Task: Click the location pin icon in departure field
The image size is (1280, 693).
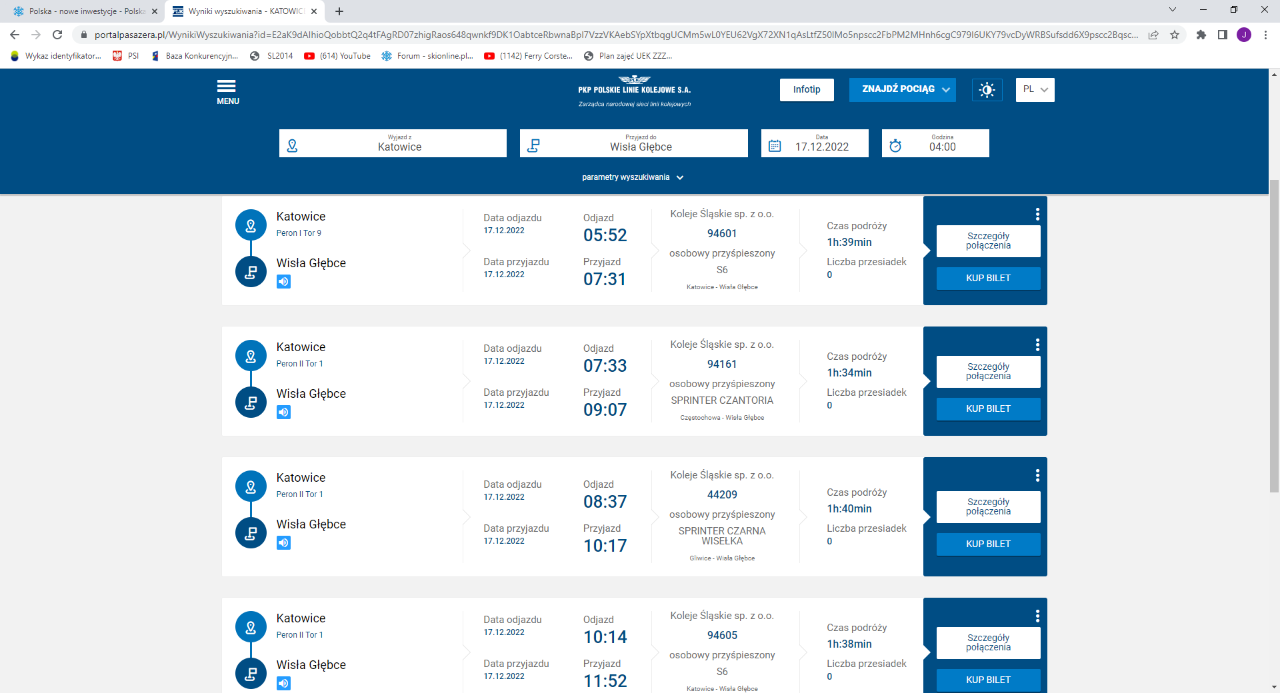Action: click(293, 146)
